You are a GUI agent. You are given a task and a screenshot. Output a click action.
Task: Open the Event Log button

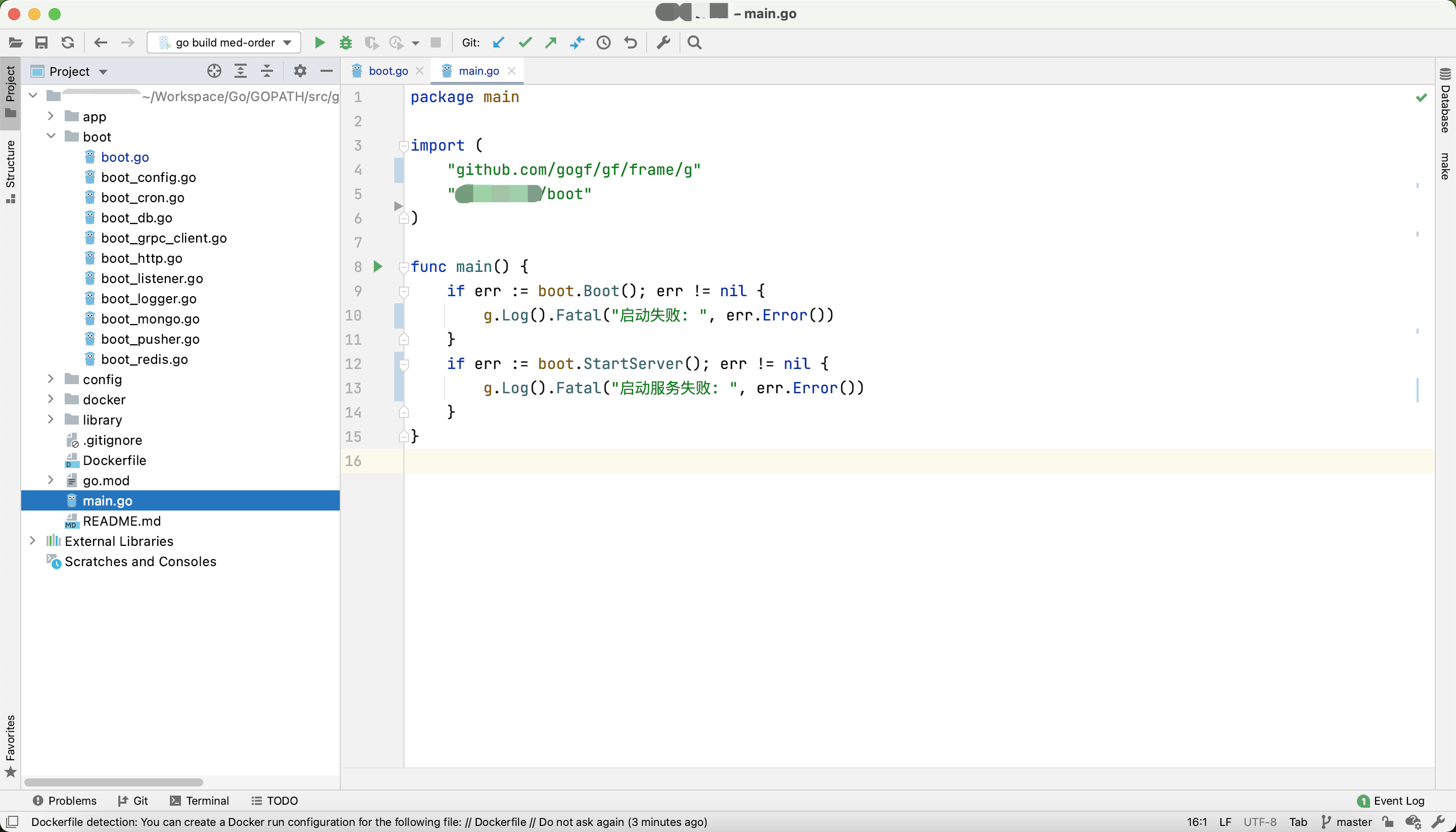point(1391,801)
